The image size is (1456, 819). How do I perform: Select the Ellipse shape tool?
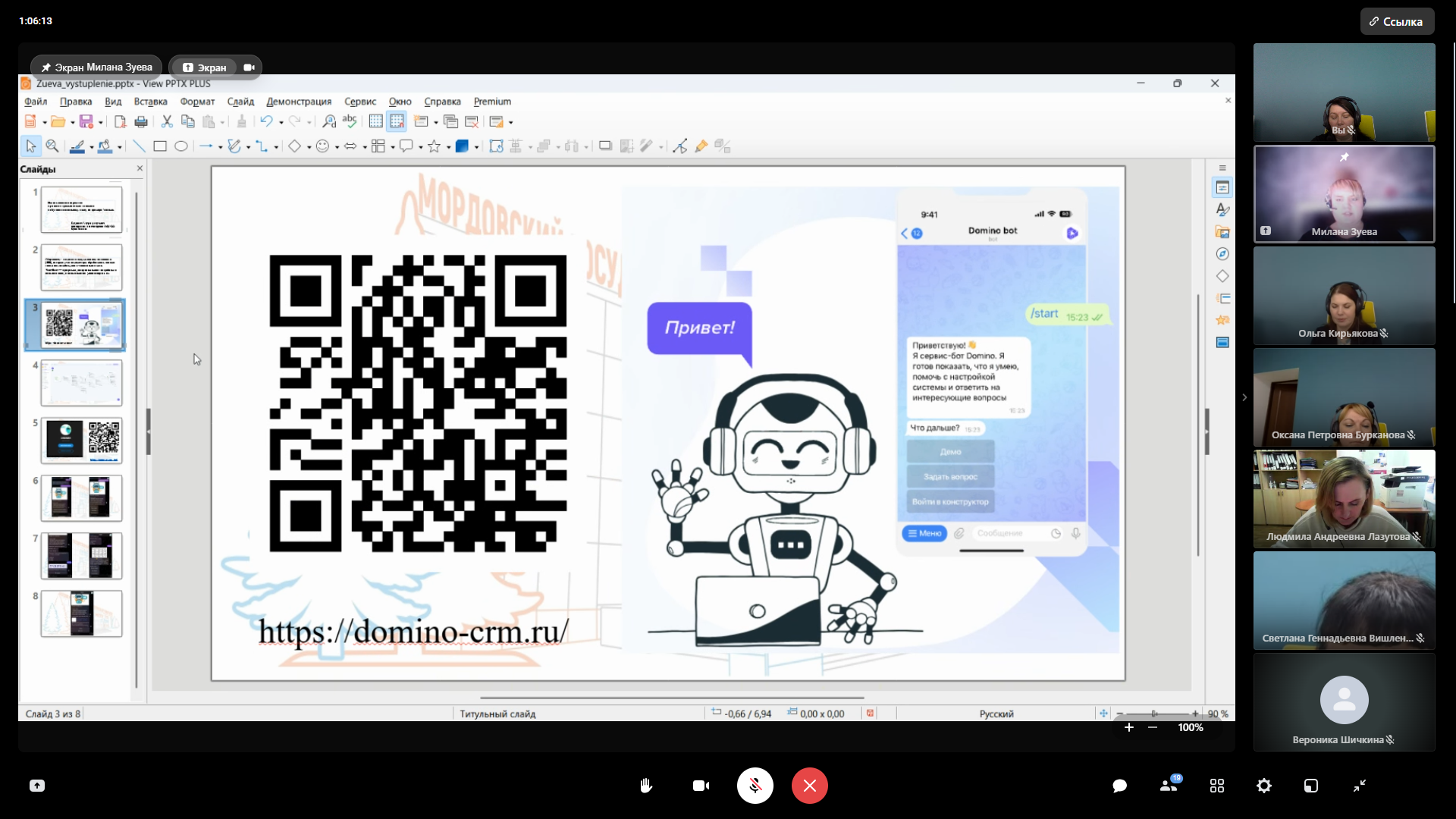tap(181, 146)
